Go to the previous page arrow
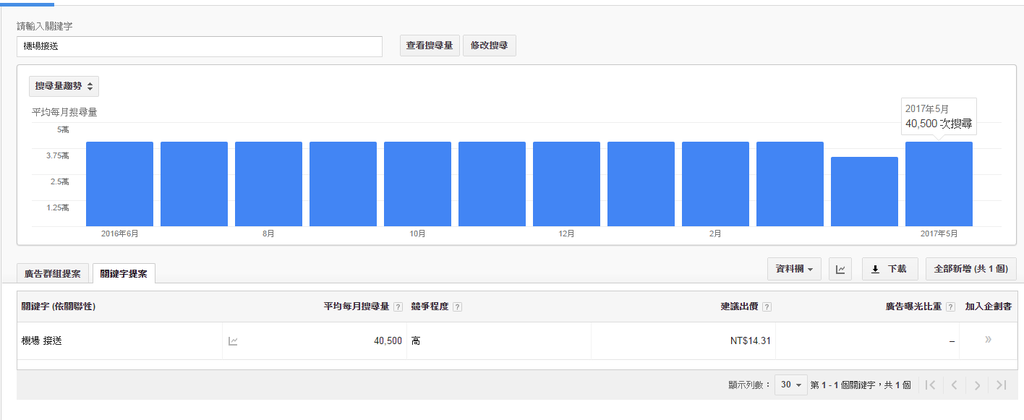 pyautogui.click(x=954, y=385)
